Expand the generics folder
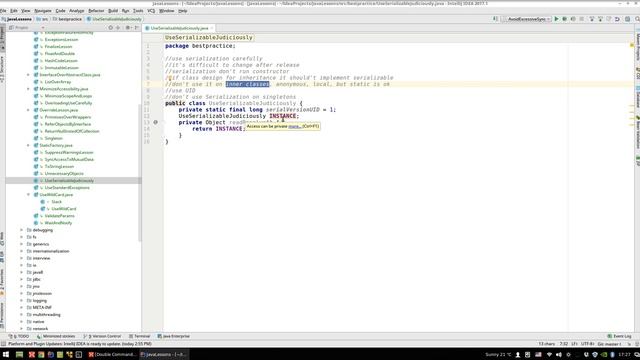This screenshot has height=360, width=640. [x=22, y=244]
